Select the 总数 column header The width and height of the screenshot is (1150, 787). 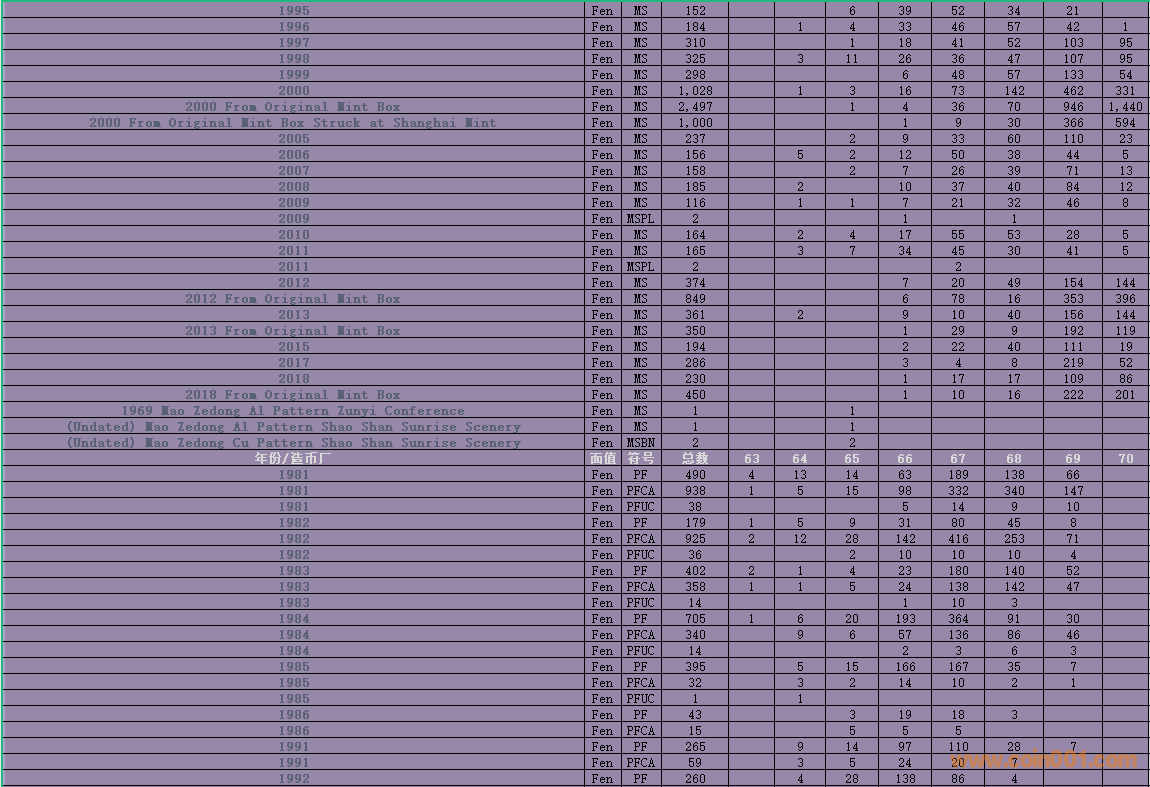click(695, 459)
